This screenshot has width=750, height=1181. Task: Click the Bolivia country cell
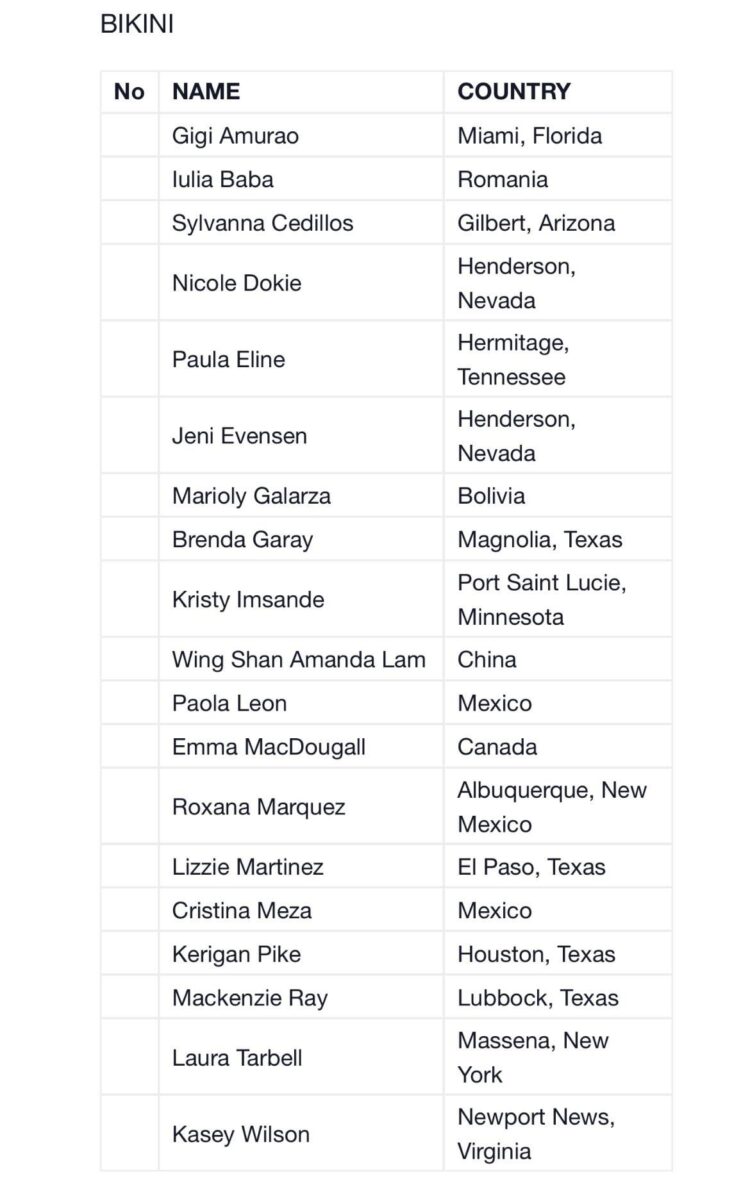[491, 496]
